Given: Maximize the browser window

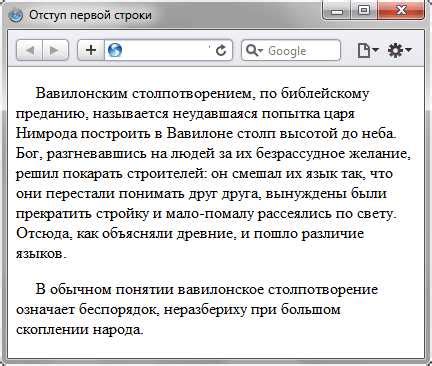Looking at the screenshot, I should pyautogui.click(x=364, y=10).
